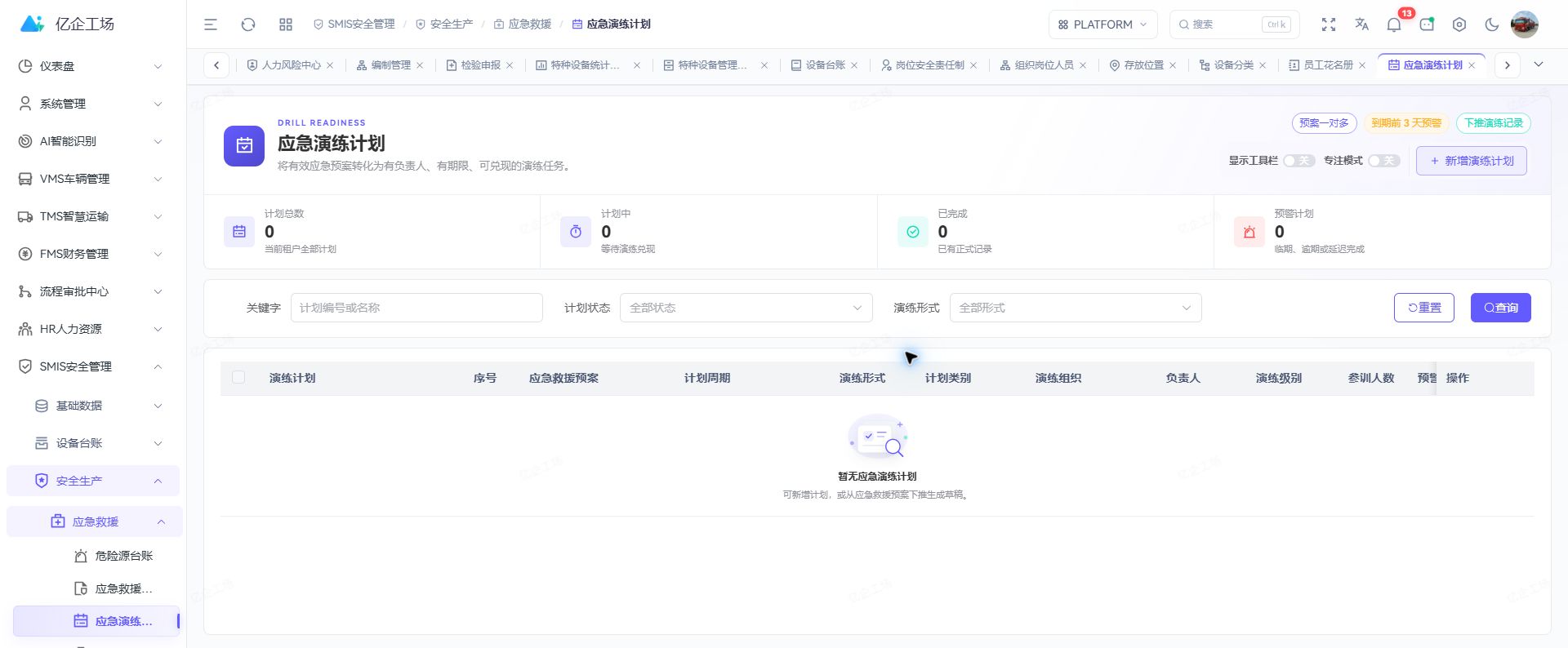This screenshot has width=1568, height=648.
Task: Click the refresh page icon
Action: (x=248, y=24)
